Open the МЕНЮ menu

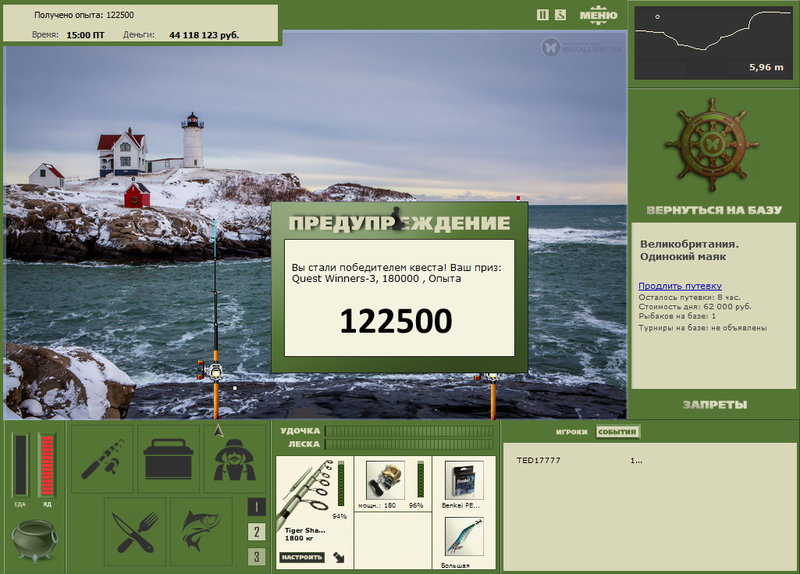598,15
